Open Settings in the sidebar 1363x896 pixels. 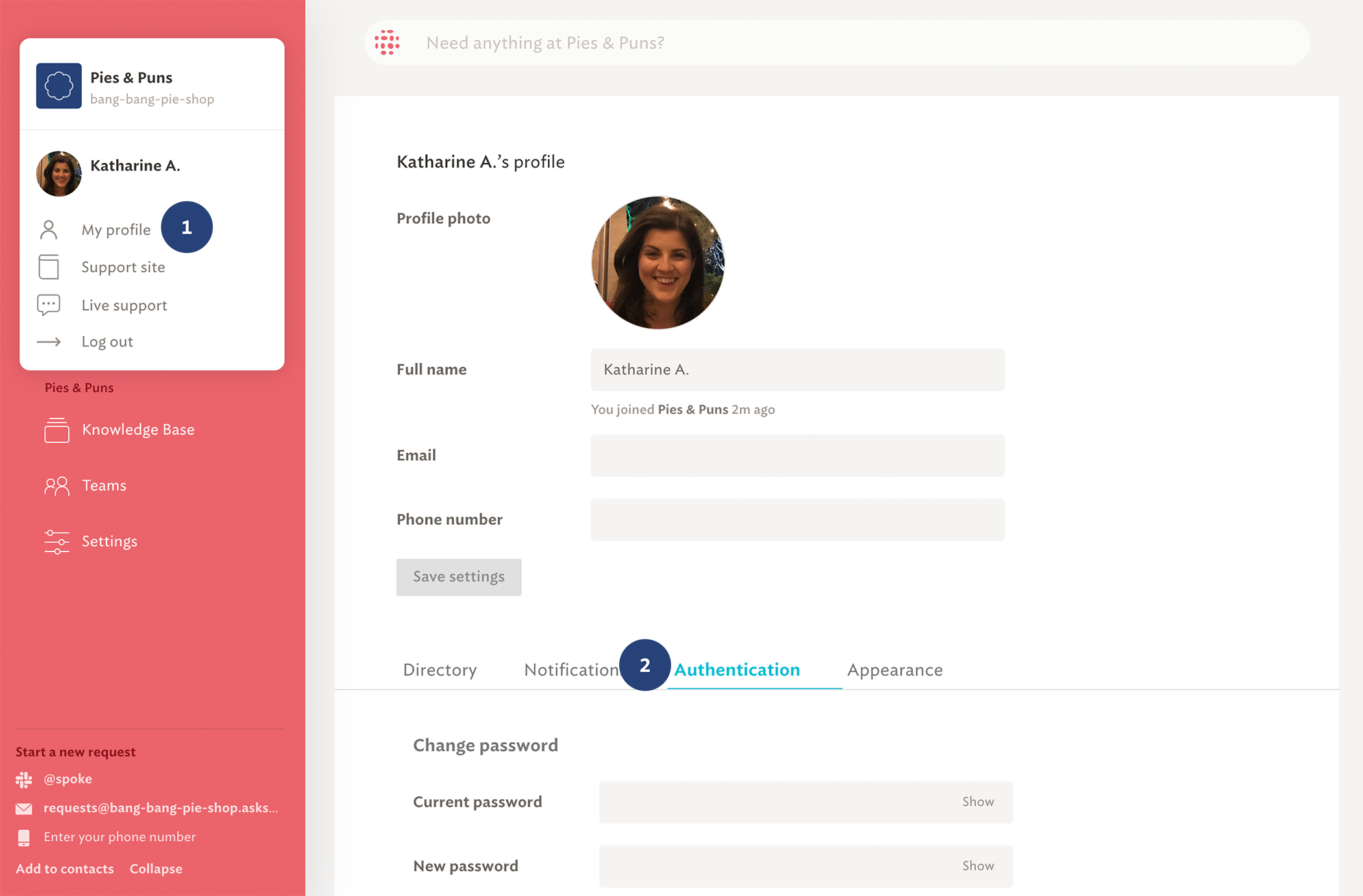click(110, 542)
